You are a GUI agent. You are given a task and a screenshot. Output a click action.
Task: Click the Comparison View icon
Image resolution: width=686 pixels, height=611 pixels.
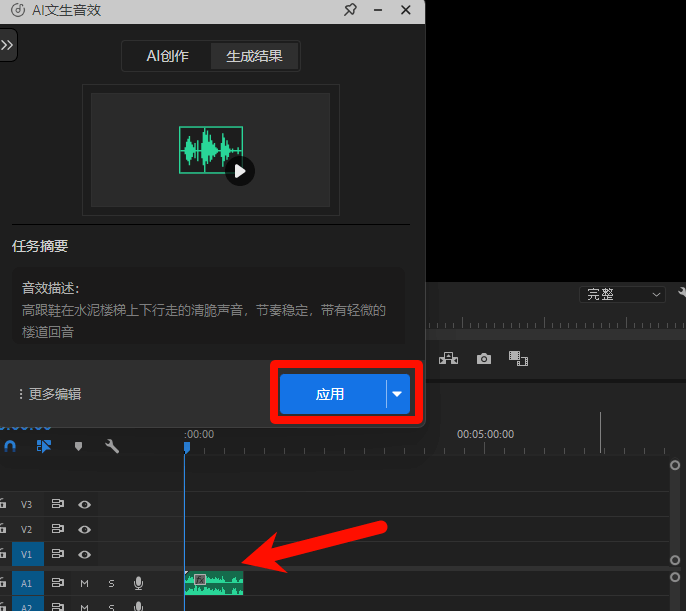(518, 359)
